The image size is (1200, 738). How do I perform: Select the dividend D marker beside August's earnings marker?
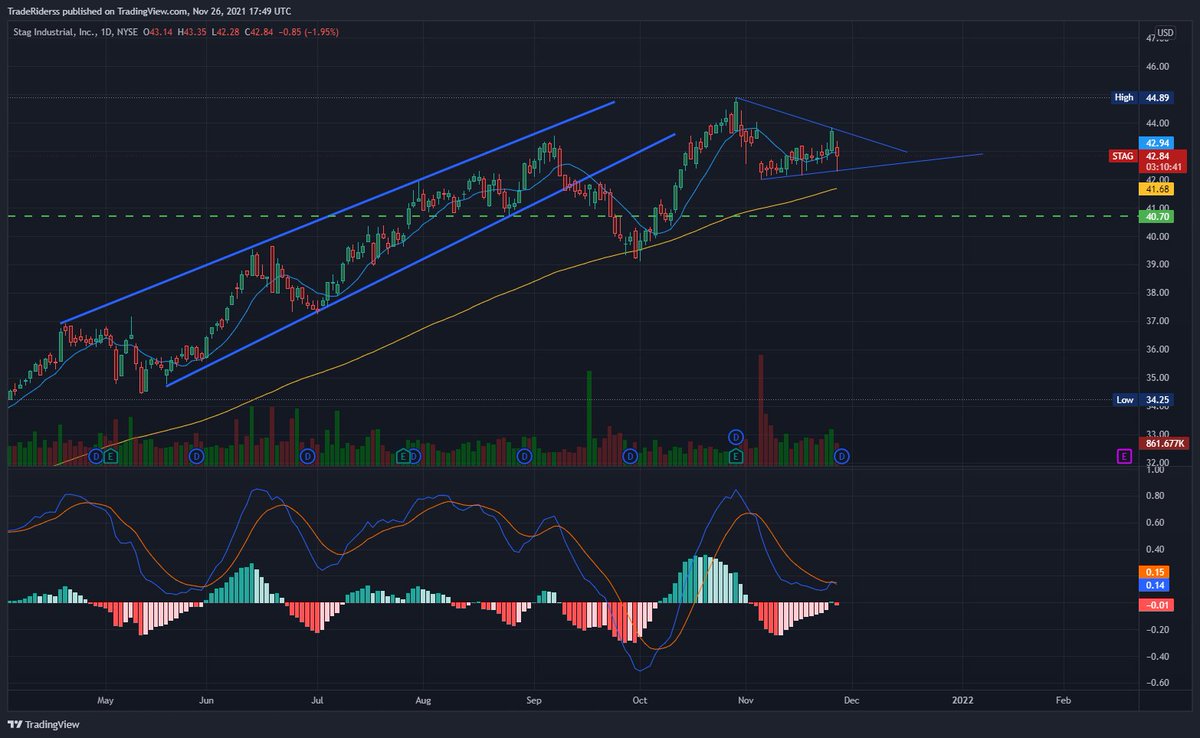[x=416, y=456]
